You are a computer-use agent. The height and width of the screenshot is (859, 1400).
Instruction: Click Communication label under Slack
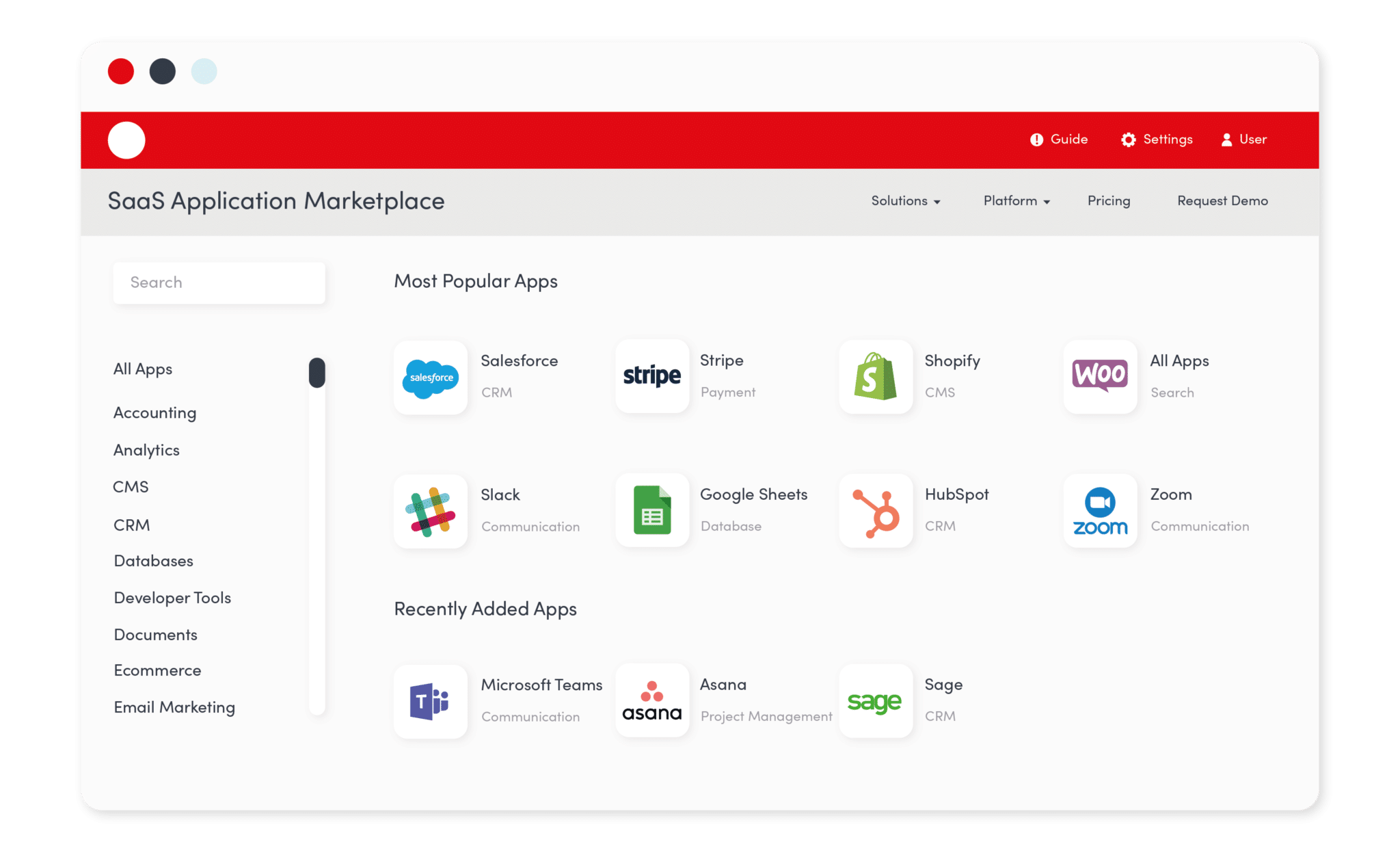point(530,527)
